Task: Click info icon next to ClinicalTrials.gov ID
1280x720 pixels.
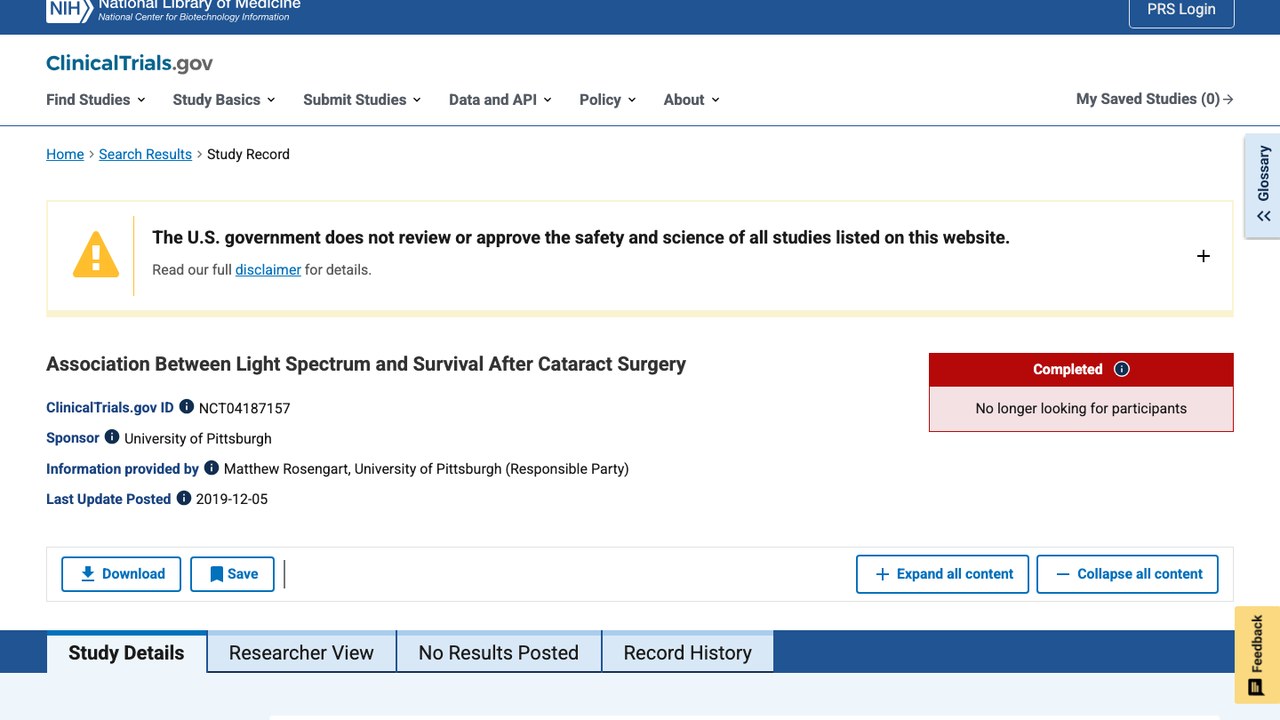Action: coord(186,407)
